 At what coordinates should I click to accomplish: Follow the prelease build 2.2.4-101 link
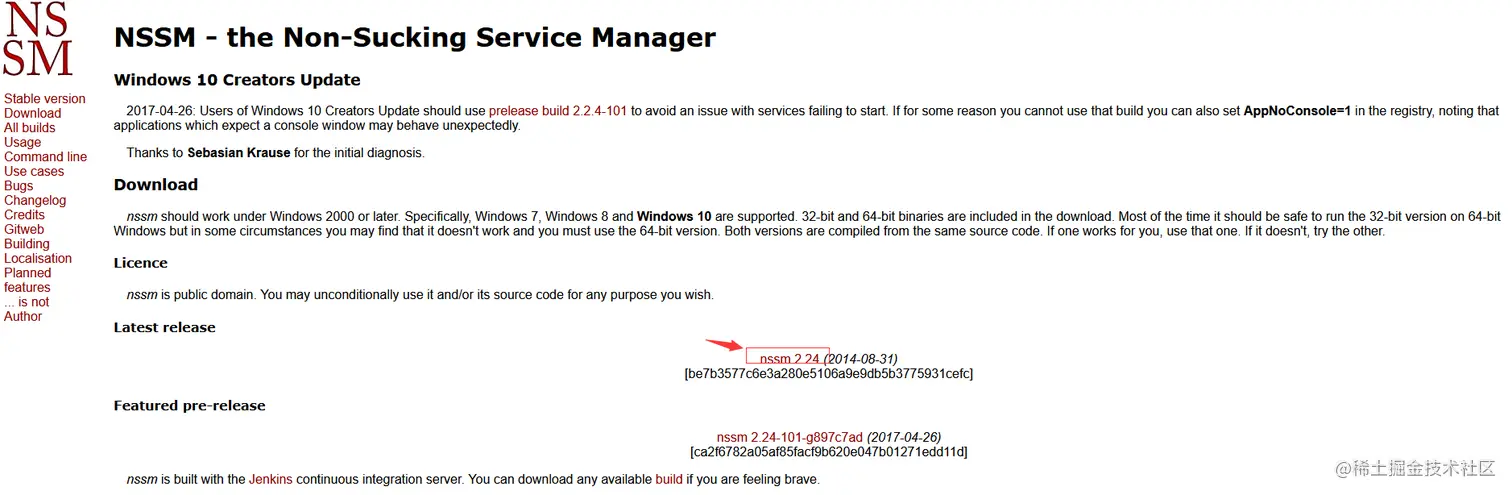(x=558, y=111)
